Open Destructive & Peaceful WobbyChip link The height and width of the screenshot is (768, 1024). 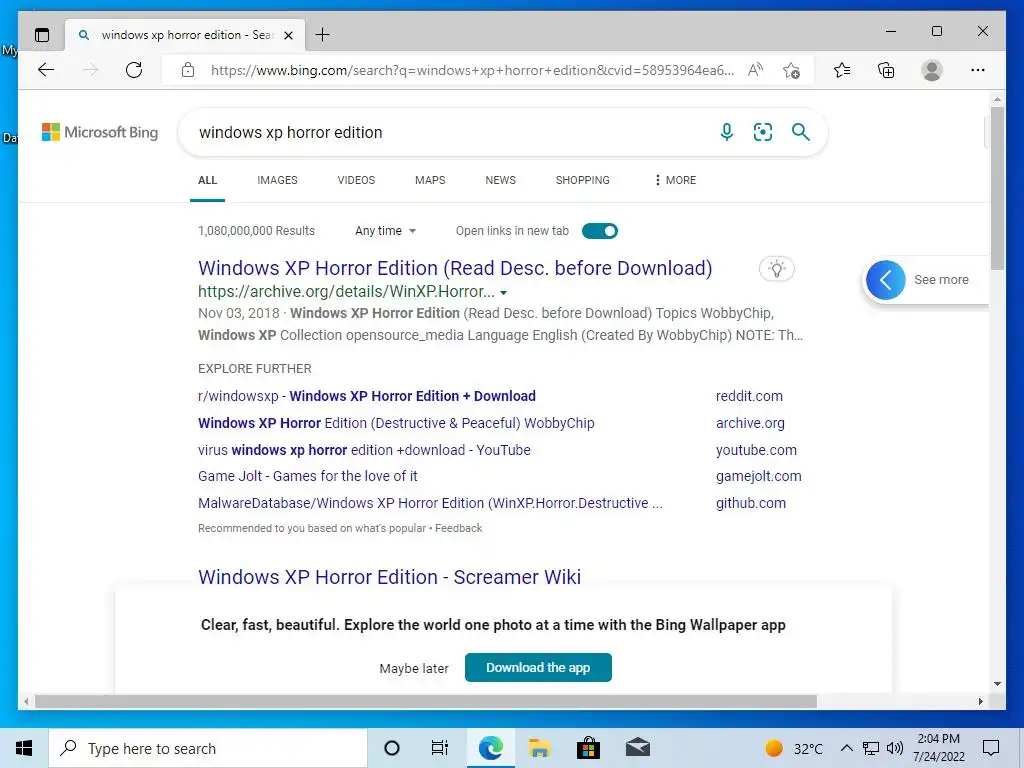pyautogui.click(x=396, y=423)
